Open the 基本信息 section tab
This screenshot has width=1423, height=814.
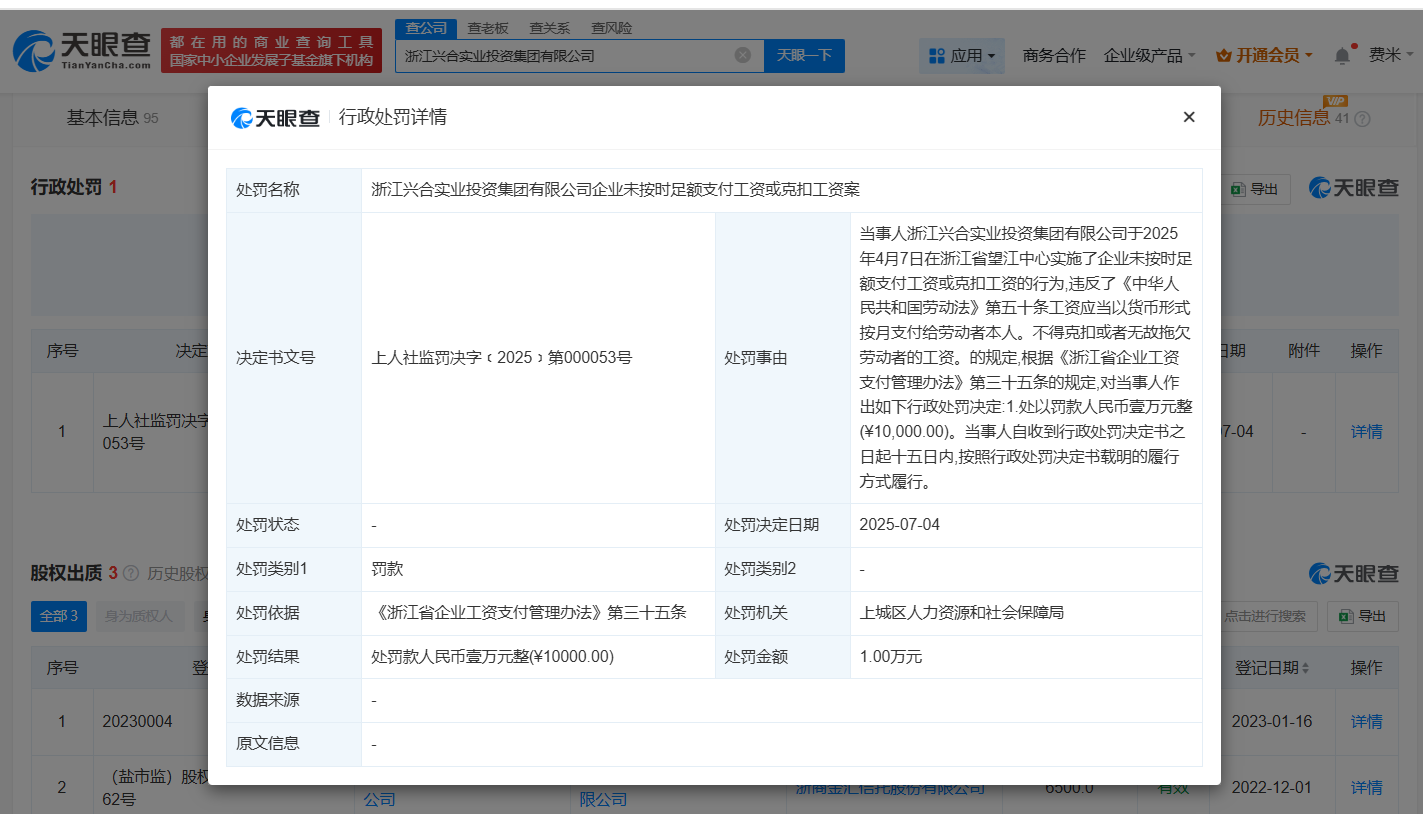click(112, 118)
